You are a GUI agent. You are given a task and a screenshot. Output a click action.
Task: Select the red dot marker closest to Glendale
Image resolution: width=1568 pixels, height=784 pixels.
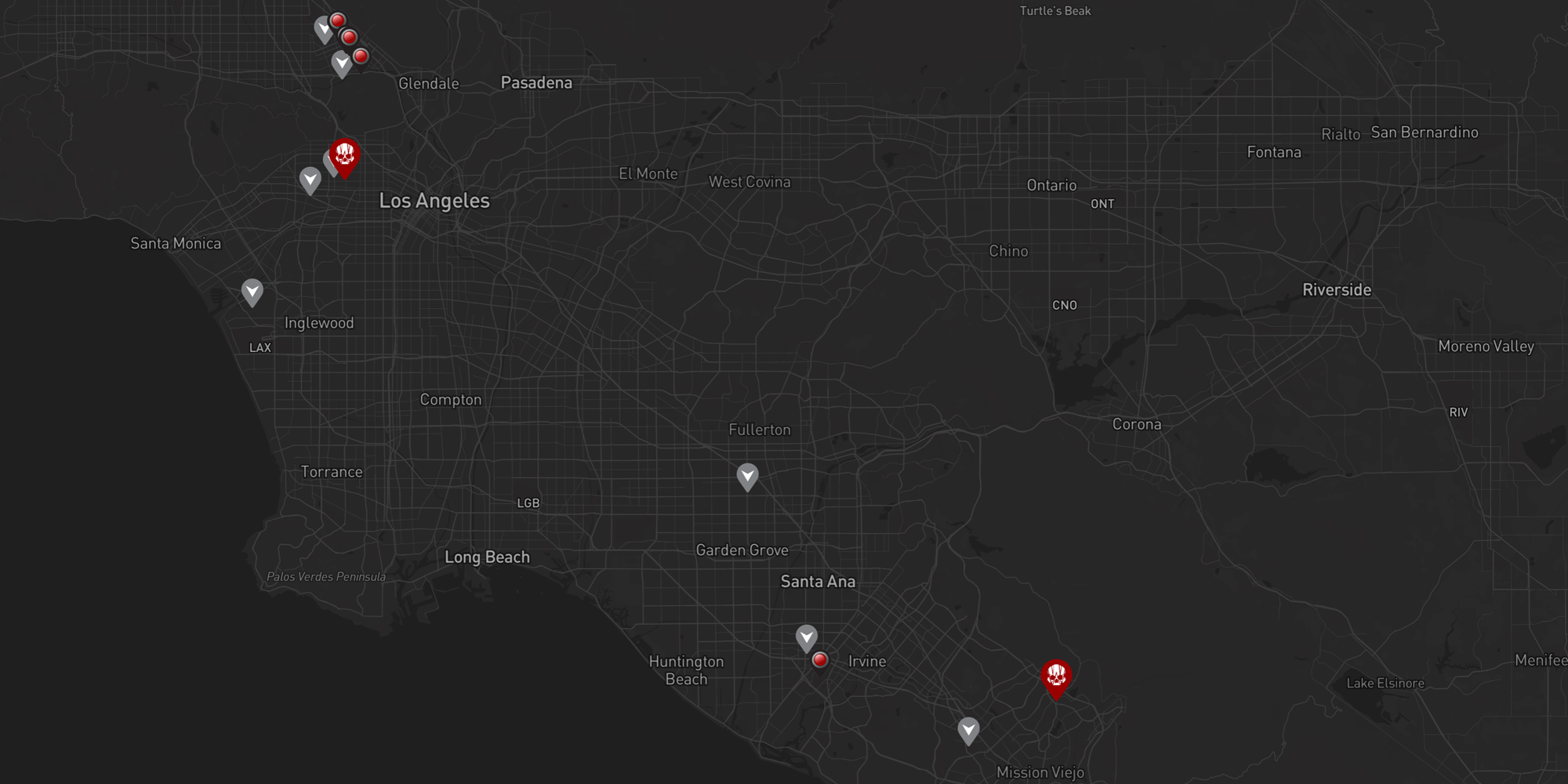[x=361, y=56]
